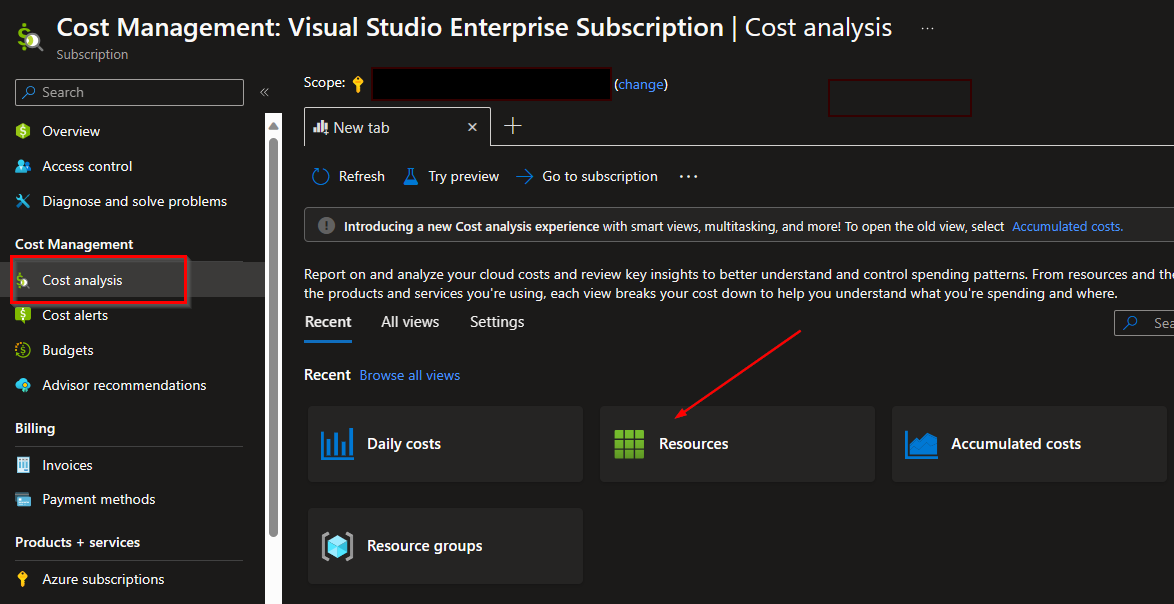Add a new tab with plus button
The image size is (1174, 604).
point(513,126)
